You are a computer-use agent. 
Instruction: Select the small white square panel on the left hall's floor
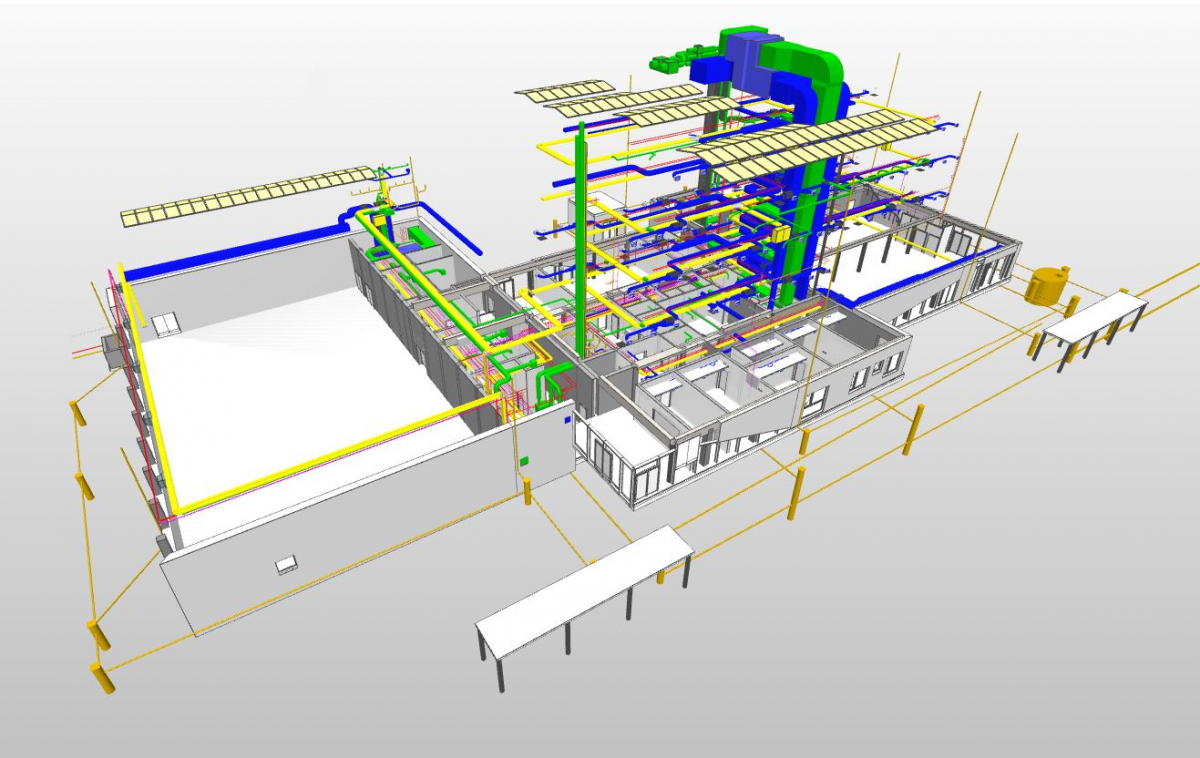pos(167,321)
